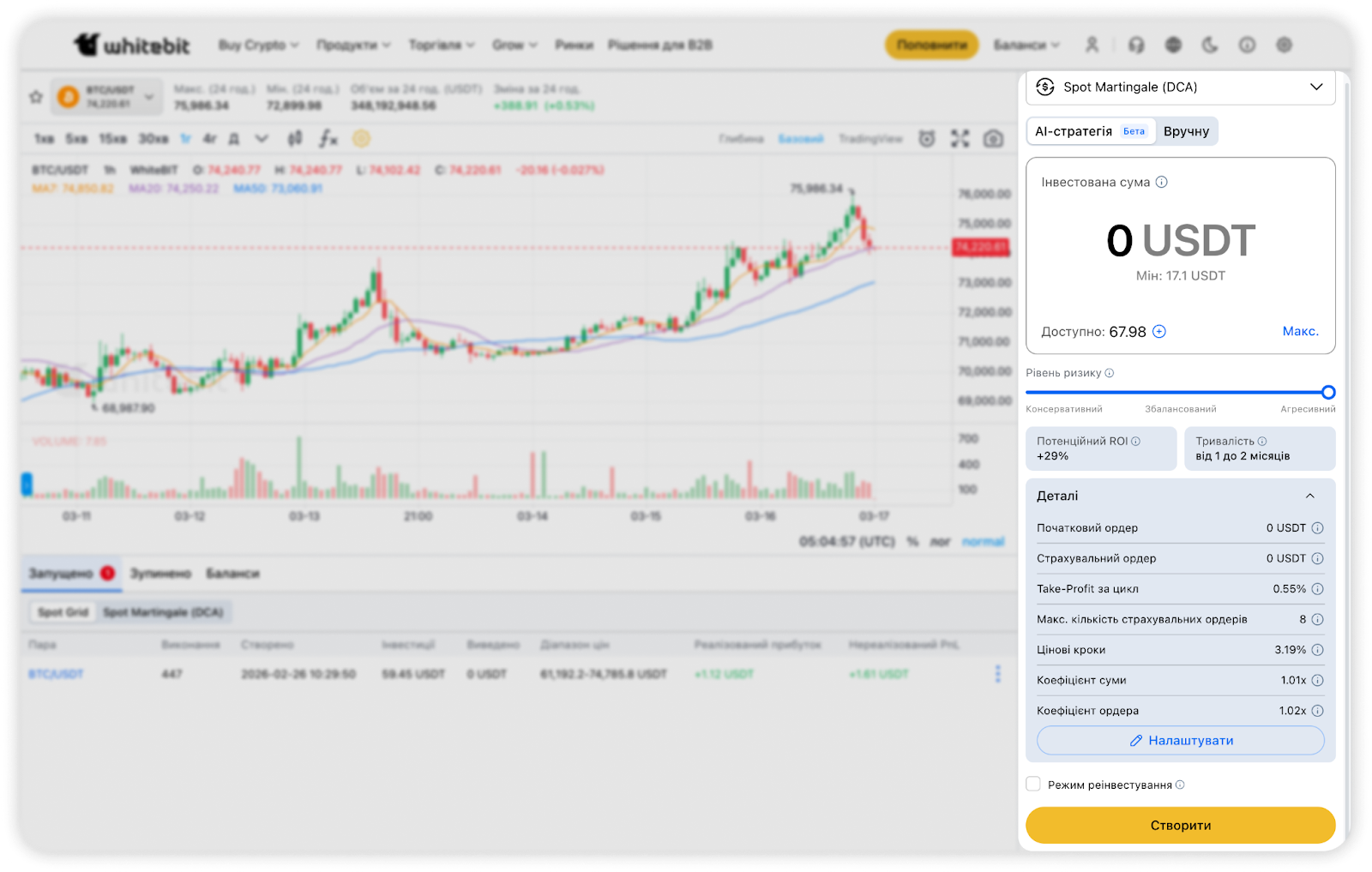Enable the Режим реінвестування checkbox
The image size is (1372, 872).
coord(1034,785)
